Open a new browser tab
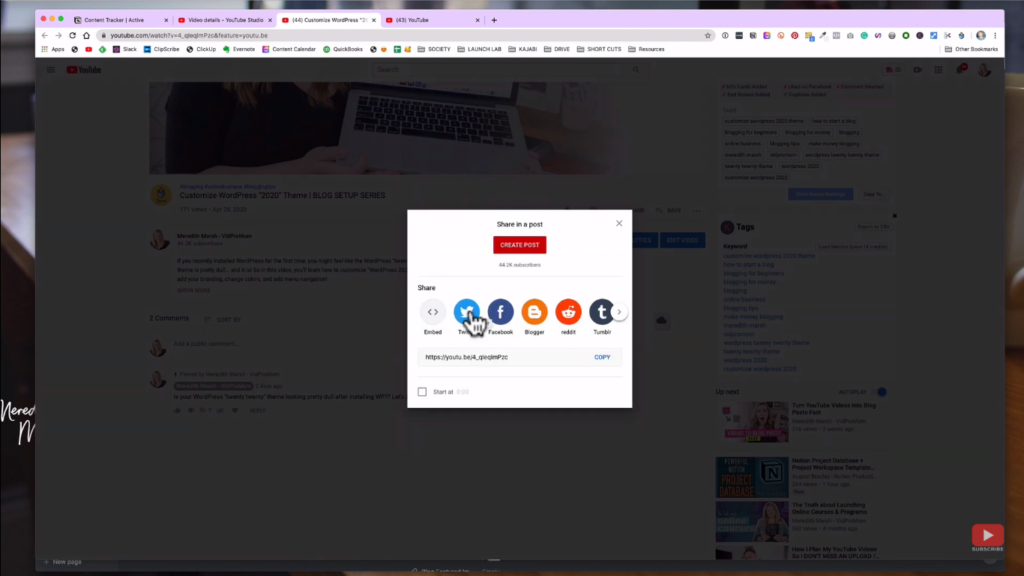The width and height of the screenshot is (1024, 576). (494, 20)
